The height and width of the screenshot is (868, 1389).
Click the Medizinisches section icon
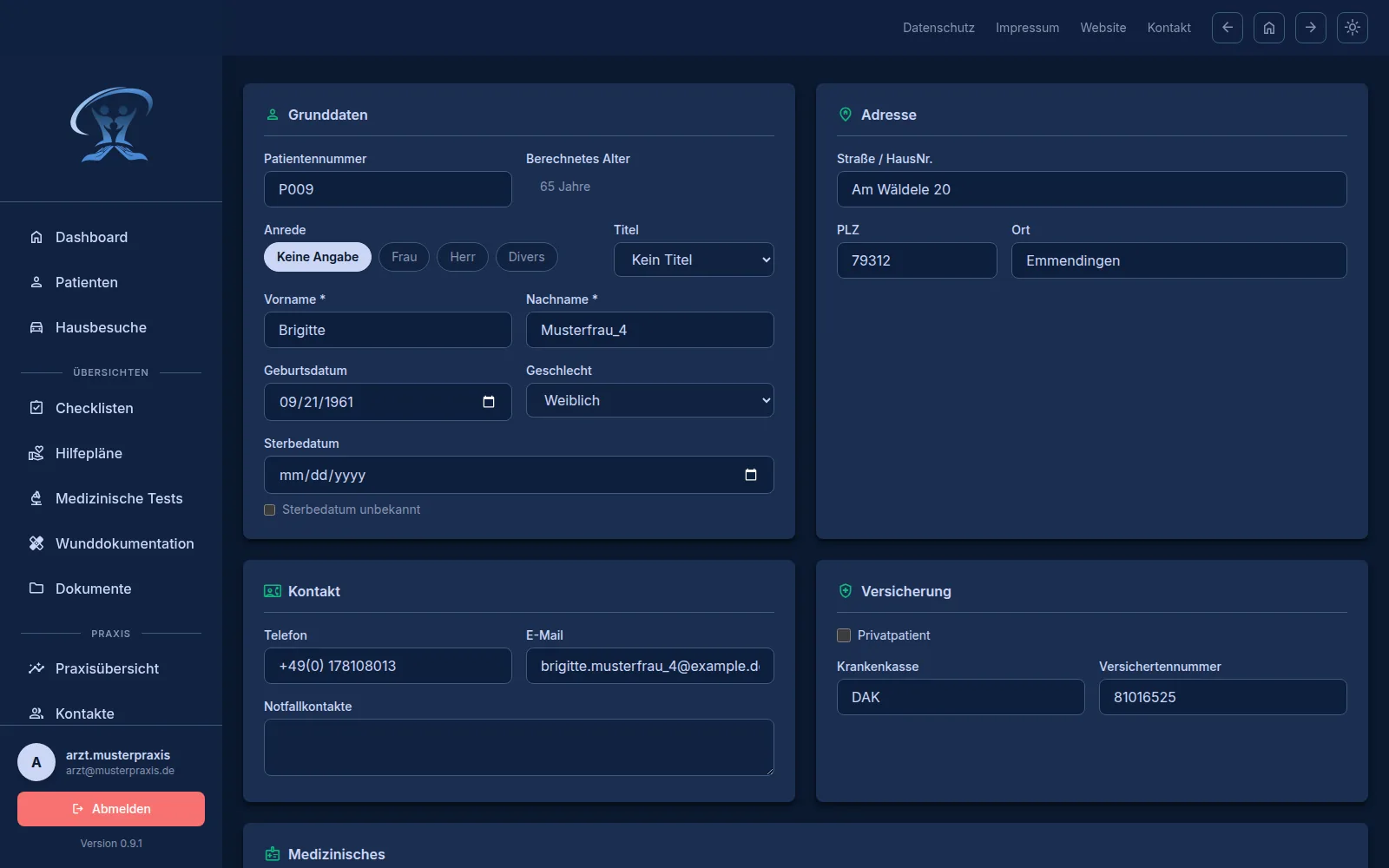coord(273,854)
